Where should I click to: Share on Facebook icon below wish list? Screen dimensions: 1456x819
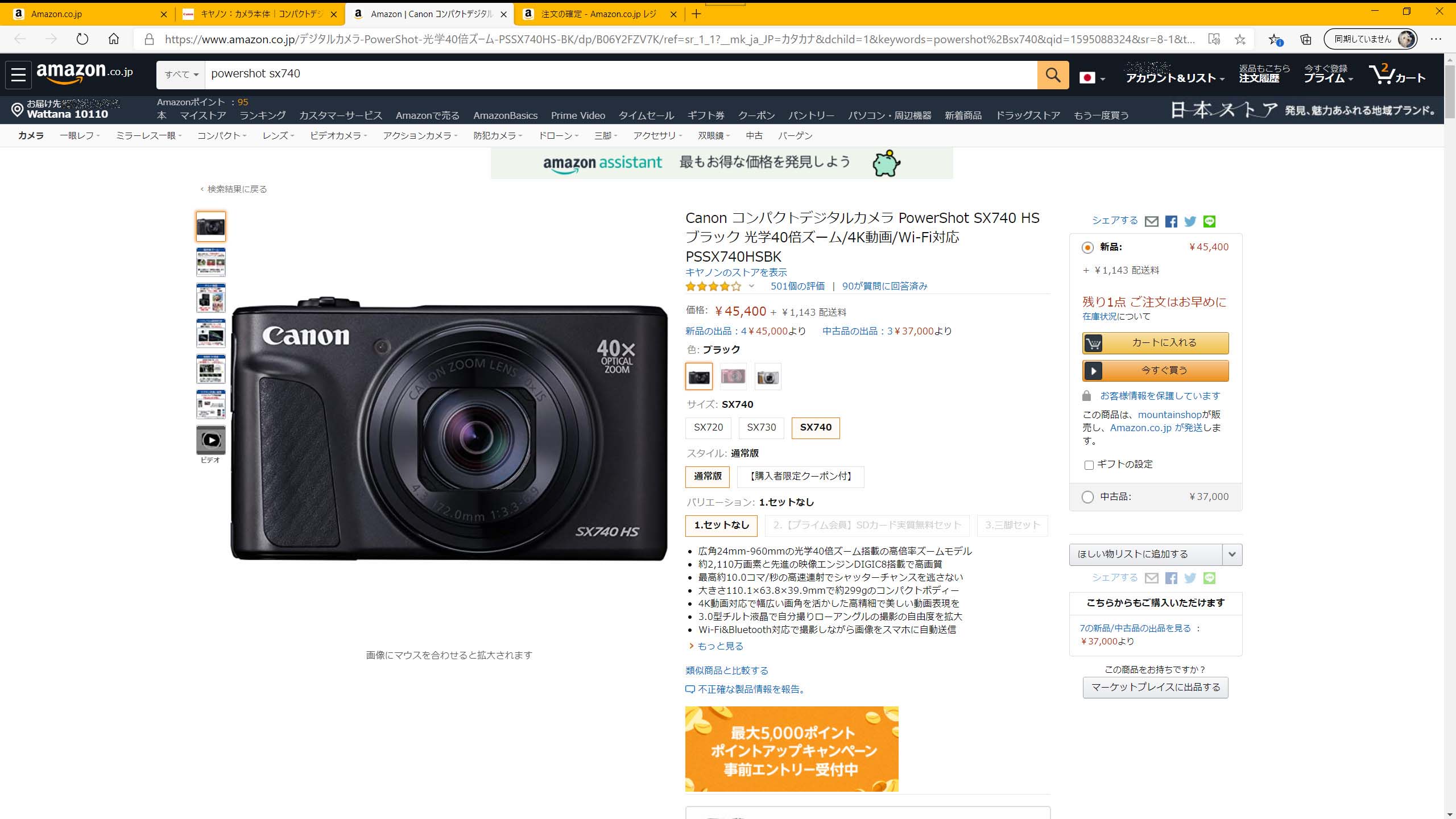(x=1171, y=578)
